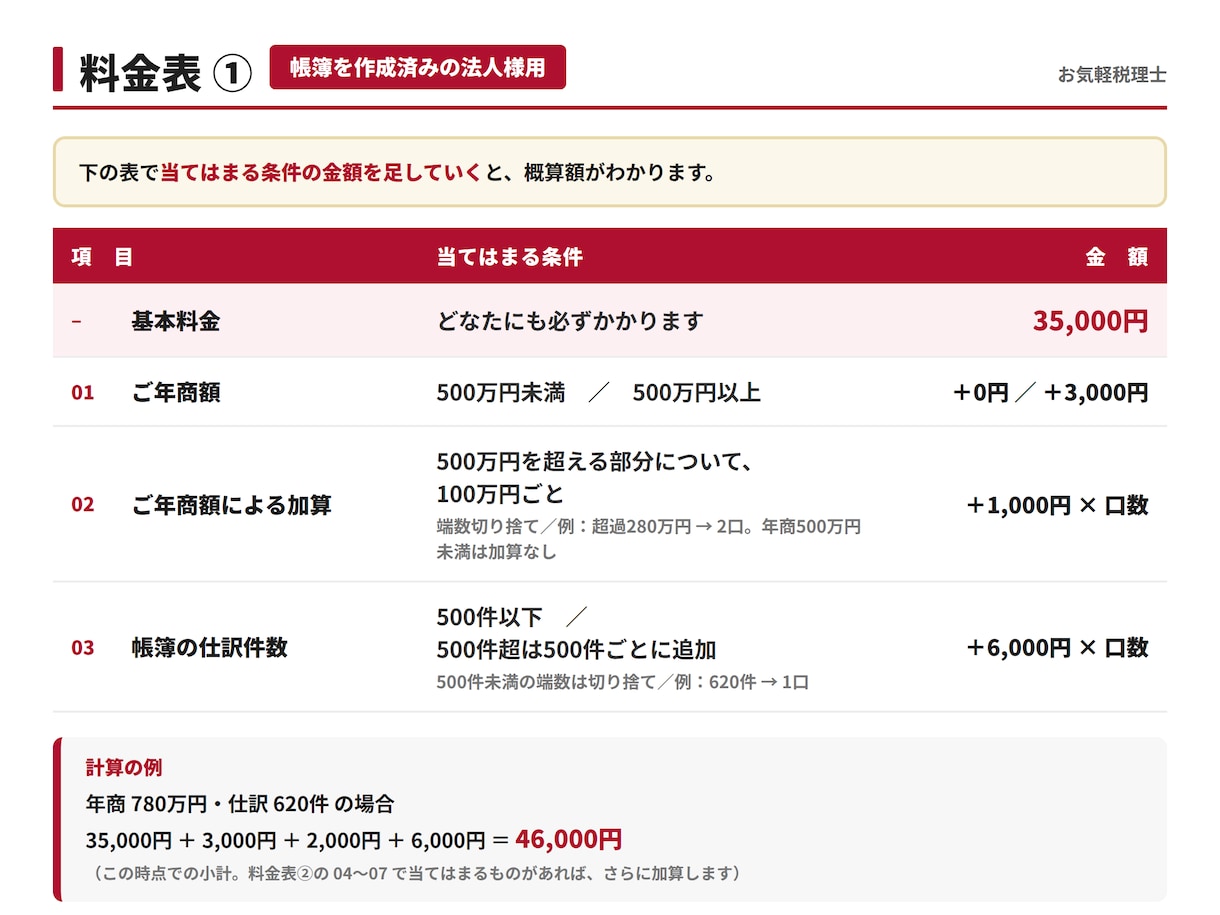Click 500件超は500件ごとに追加 condition text
The image size is (1220, 915).
(x=576, y=650)
